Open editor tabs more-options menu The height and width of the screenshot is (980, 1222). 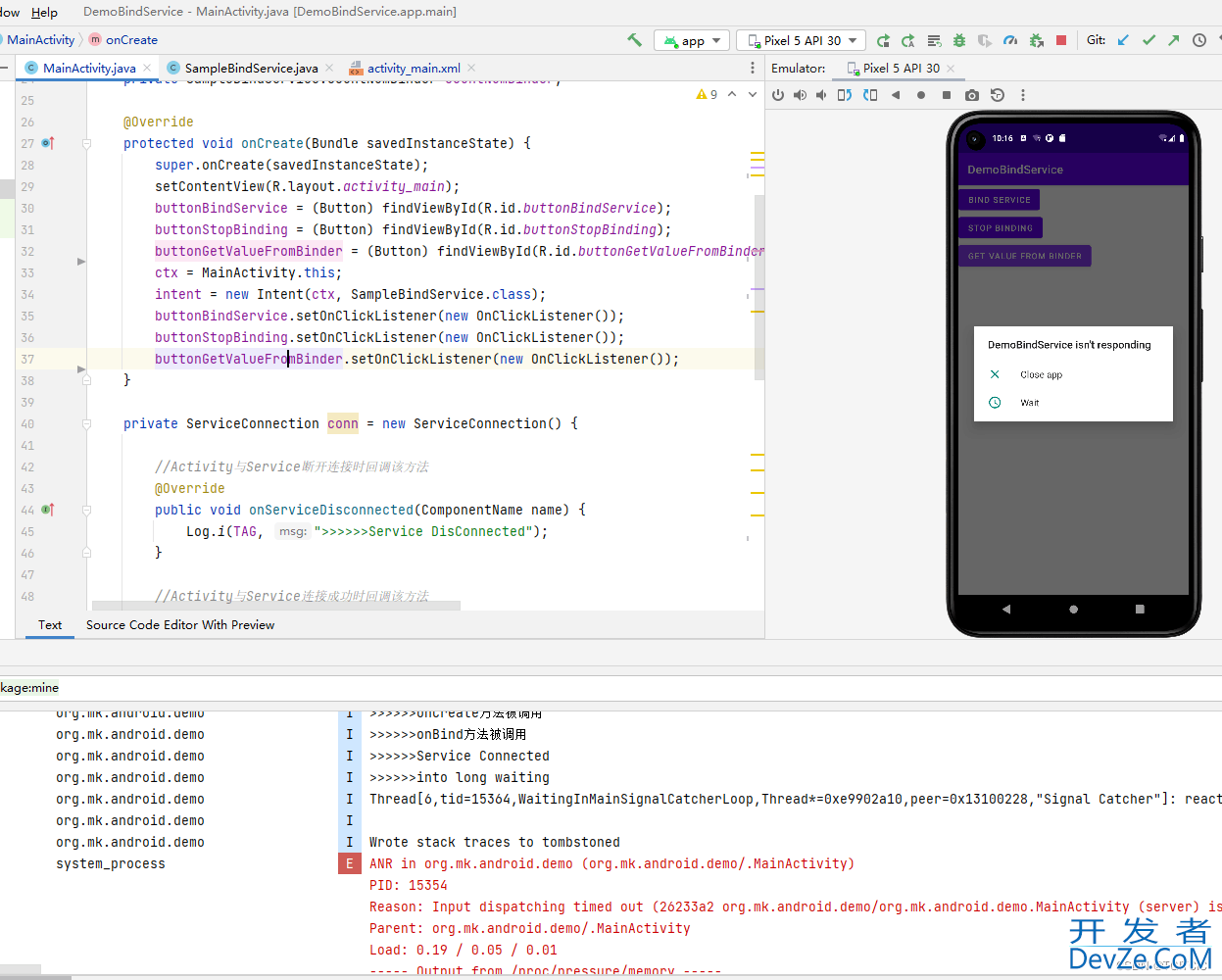tap(753, 68)
